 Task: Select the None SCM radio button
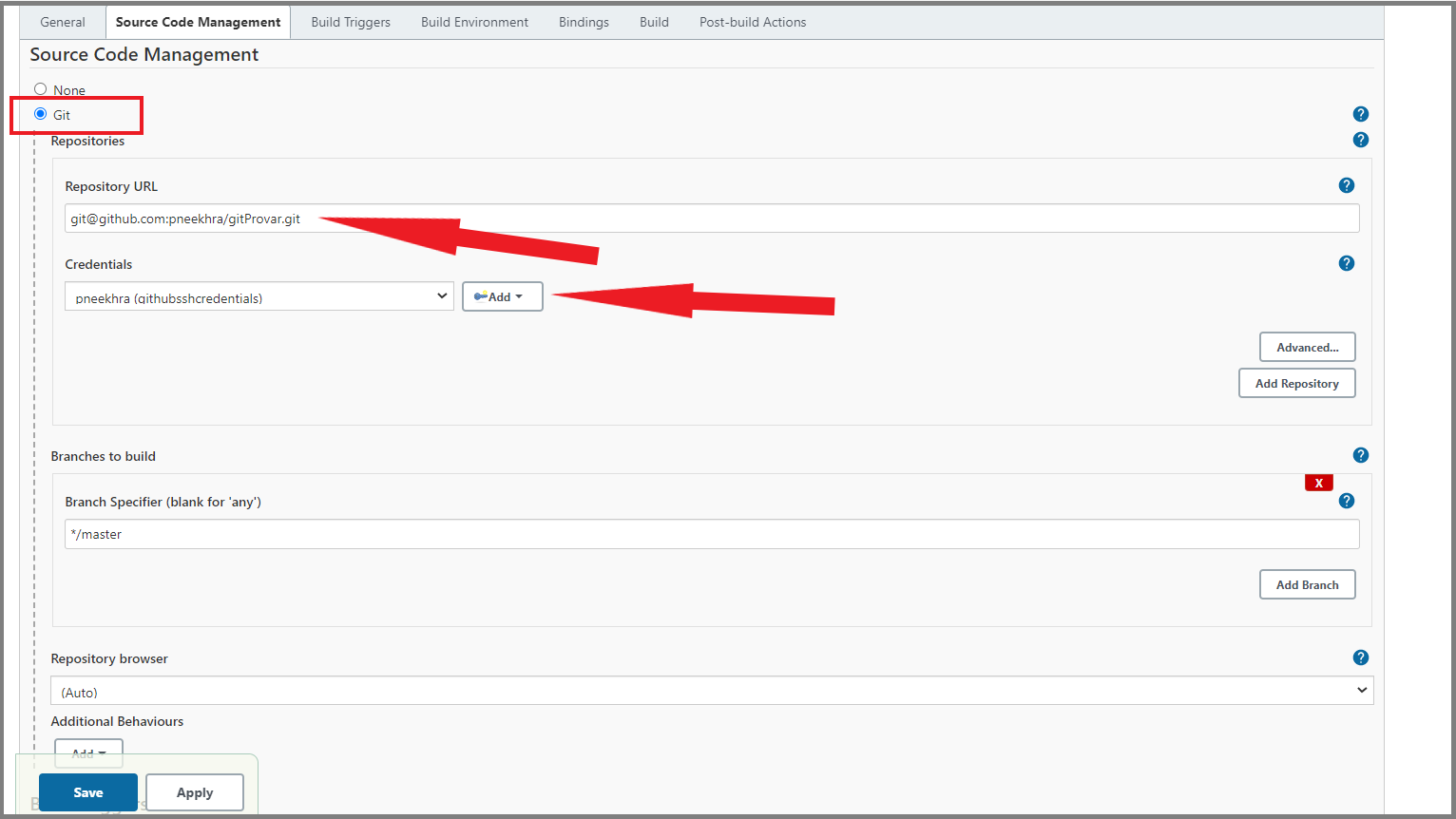pyautogui.click(x=41, y=89)
